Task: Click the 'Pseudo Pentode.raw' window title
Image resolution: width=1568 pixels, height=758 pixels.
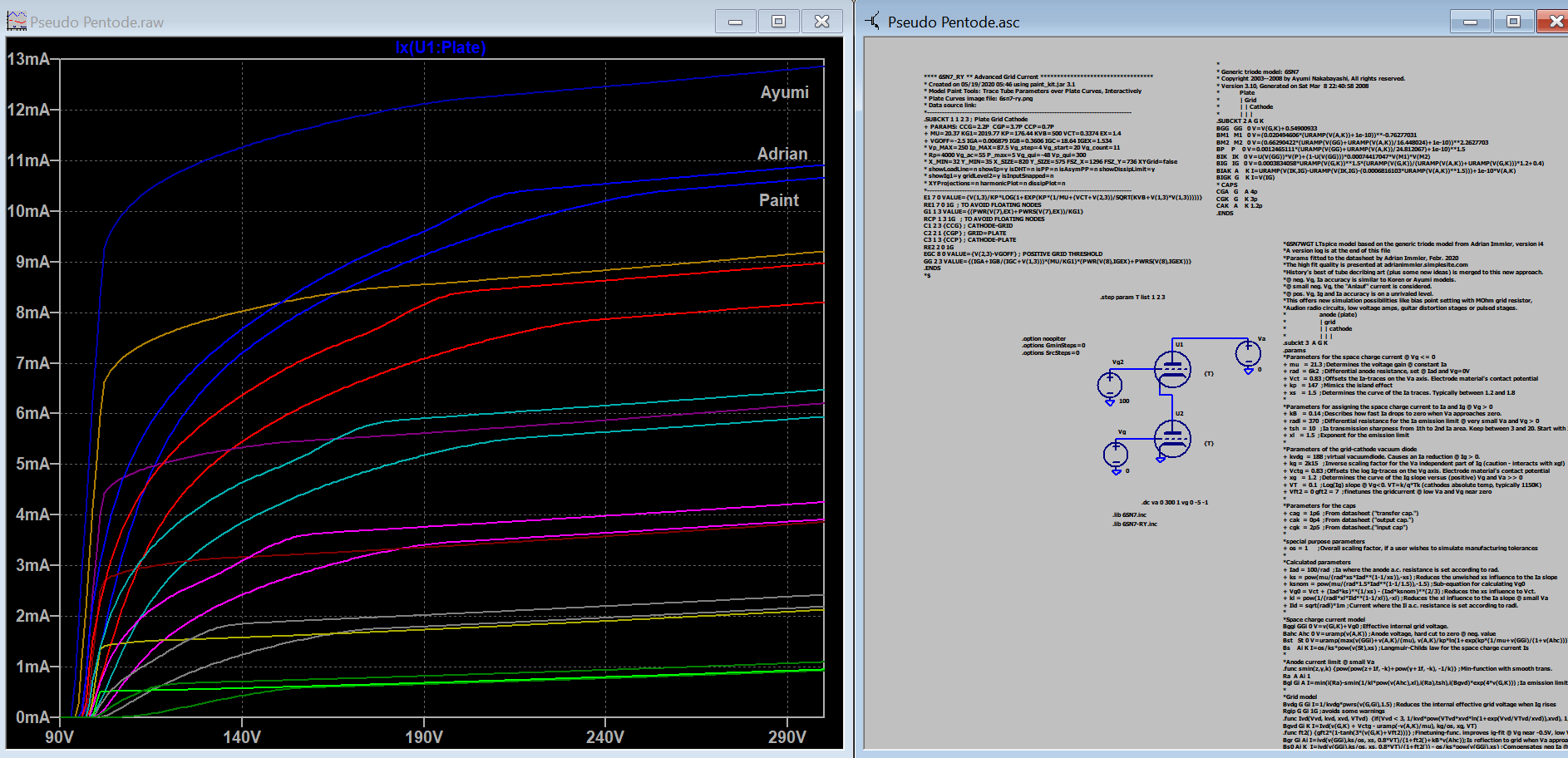Action: 97,22
